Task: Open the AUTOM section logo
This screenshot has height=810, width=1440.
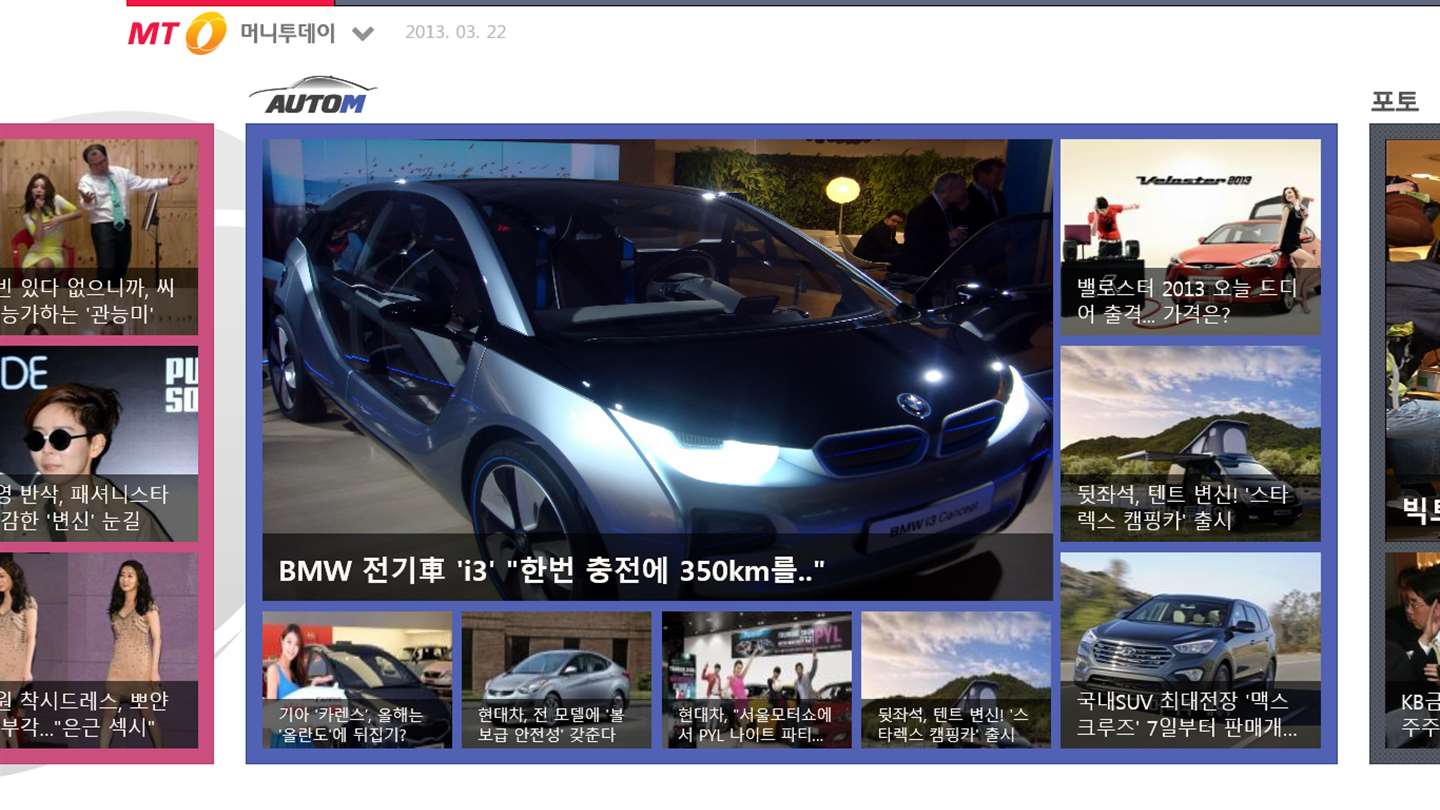Action: tap(313, 95)
